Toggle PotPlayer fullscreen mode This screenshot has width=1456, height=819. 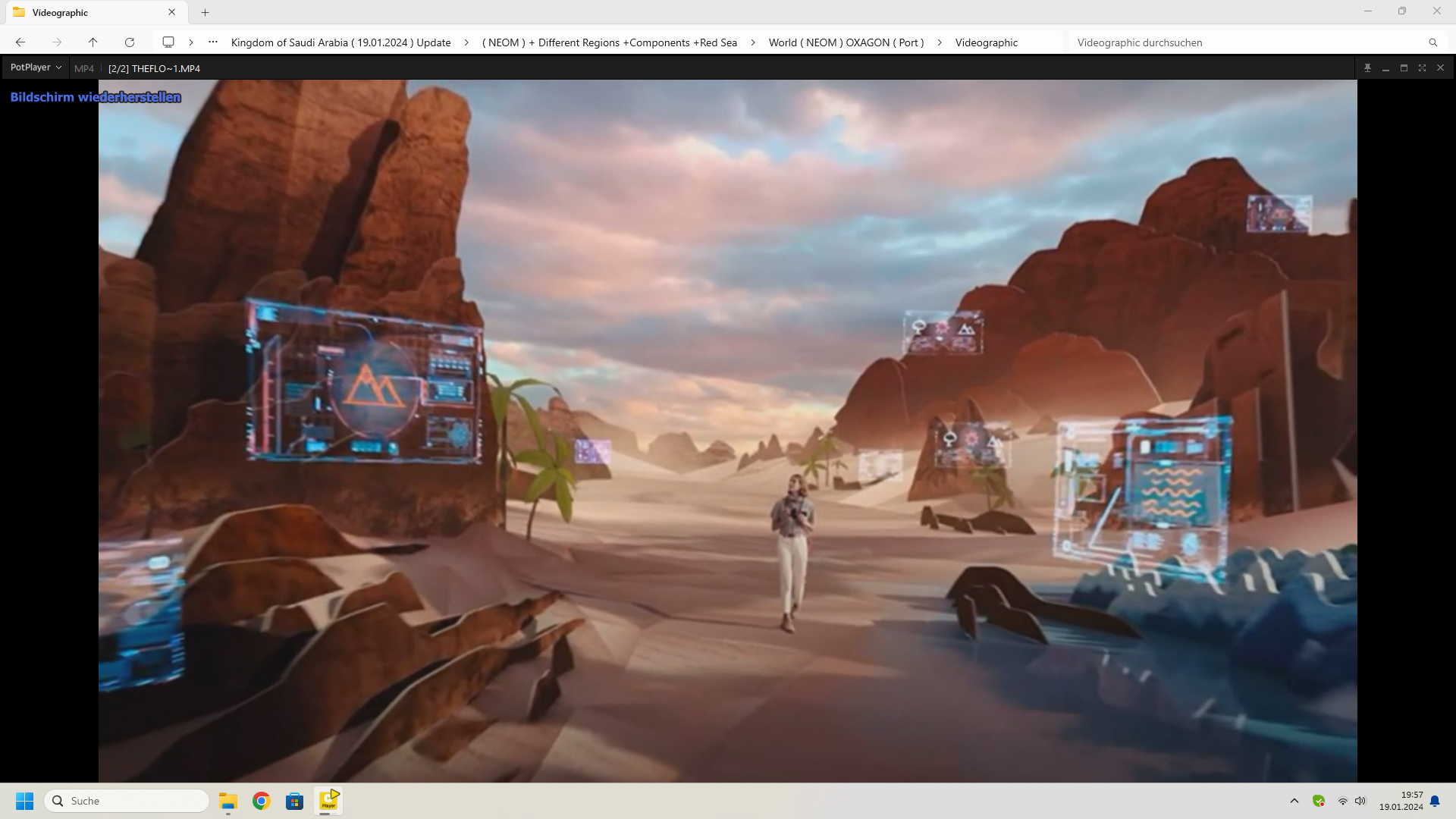1422,68
